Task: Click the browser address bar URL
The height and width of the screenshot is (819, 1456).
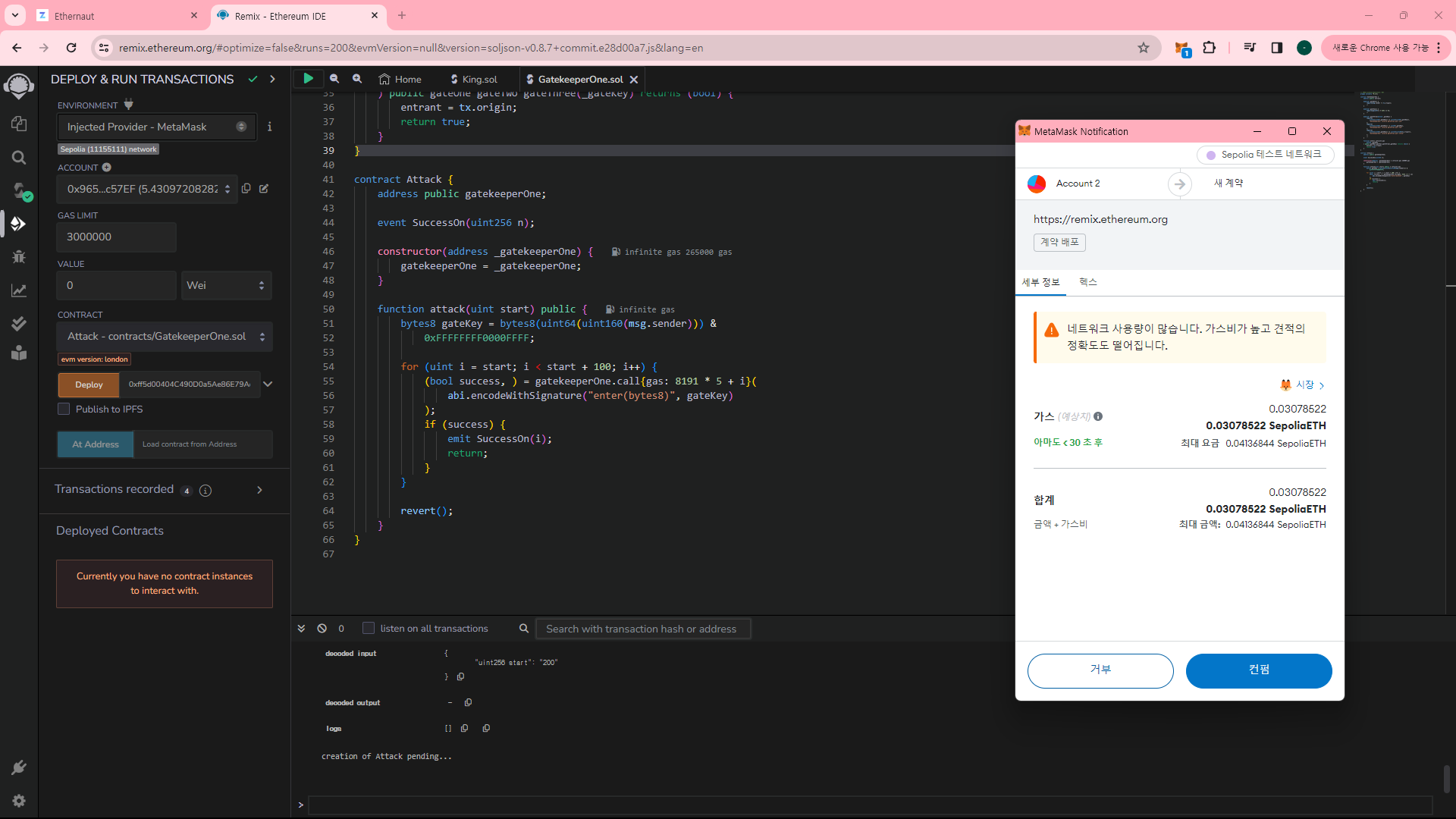Action: pos(410,48)
